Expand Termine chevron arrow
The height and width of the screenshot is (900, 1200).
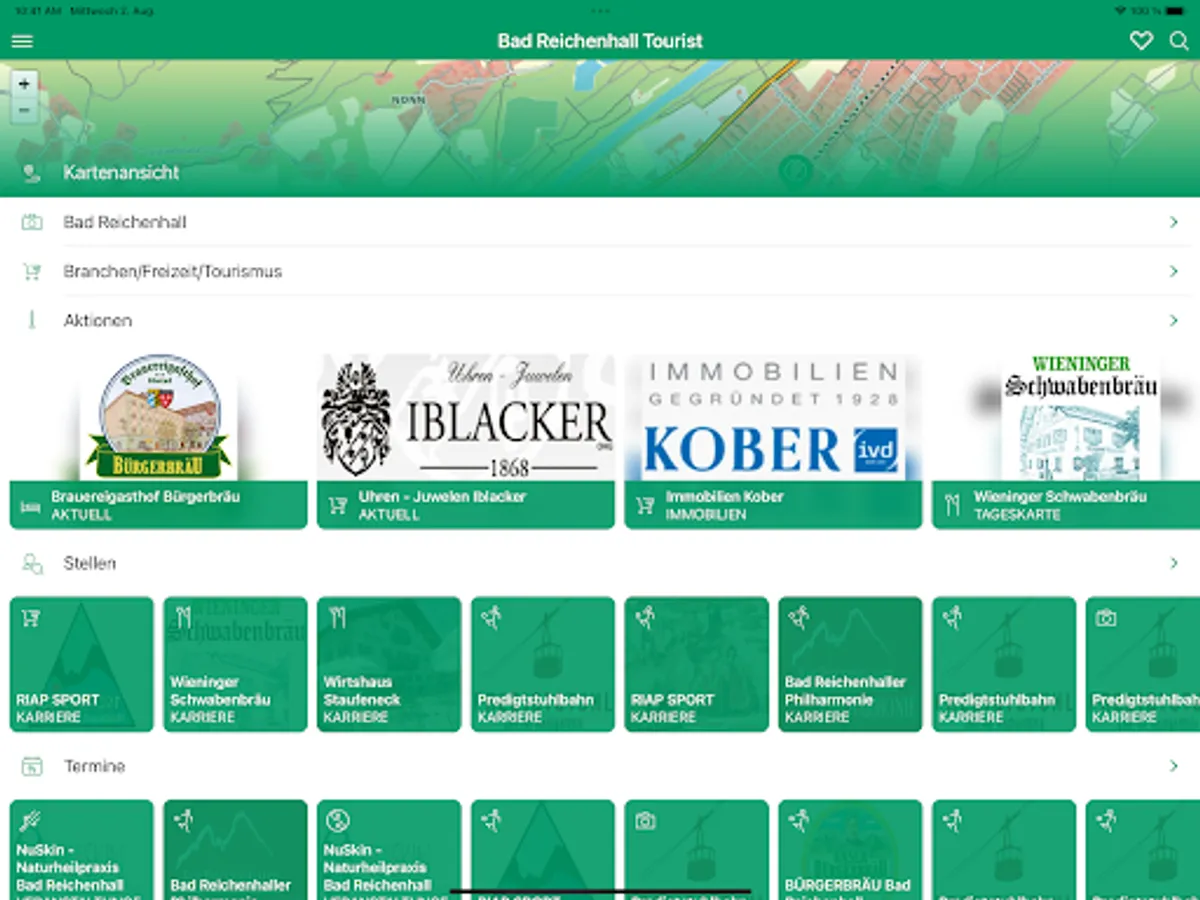tap(1174, 766)
